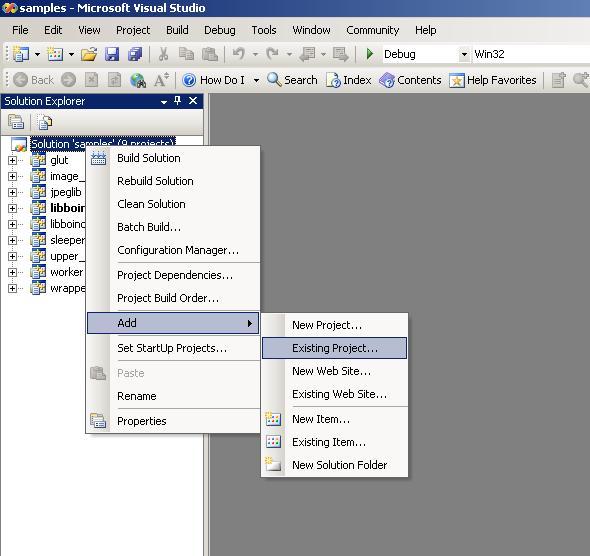This screenshot has height=556, width=590.
Task: Open the Tools menu
Action: tap(264, 30)
